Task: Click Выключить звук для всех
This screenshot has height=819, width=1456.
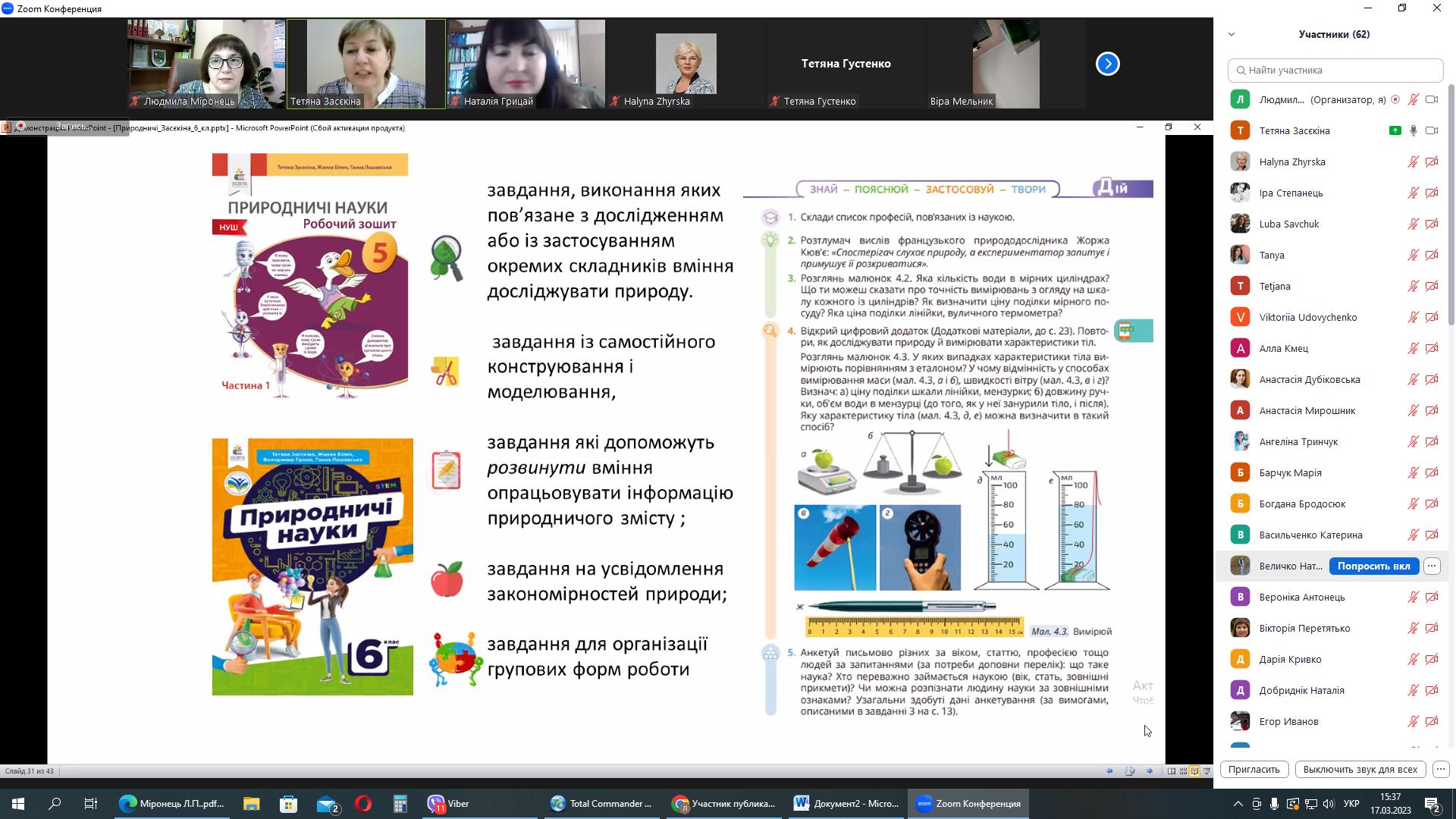Action: click(x=1360, y=769)
